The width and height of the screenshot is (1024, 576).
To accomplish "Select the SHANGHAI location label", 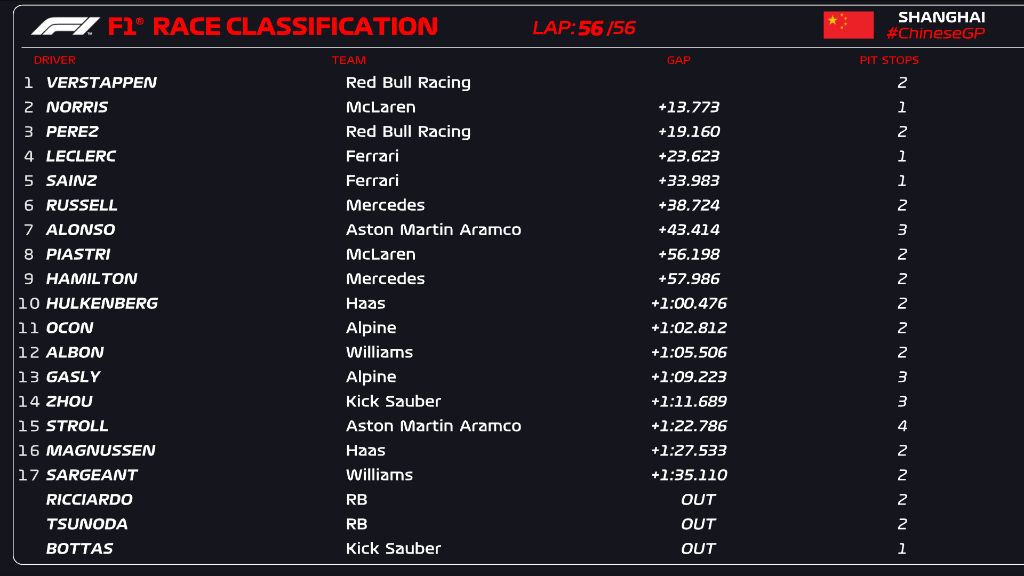I will 941,17.
